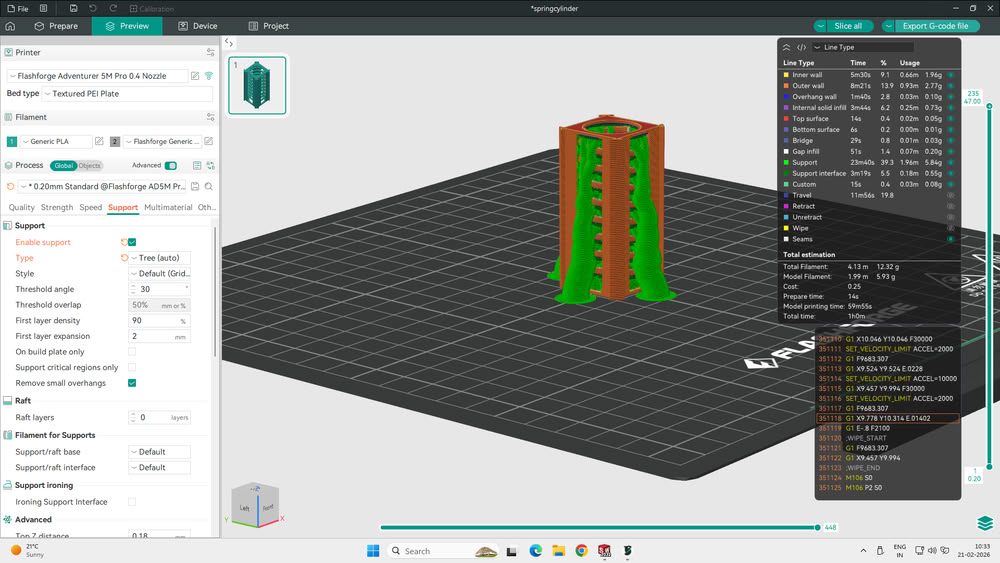Check Support critical regions only
This screenshot has height=563, width=1000.
[132, 367]
